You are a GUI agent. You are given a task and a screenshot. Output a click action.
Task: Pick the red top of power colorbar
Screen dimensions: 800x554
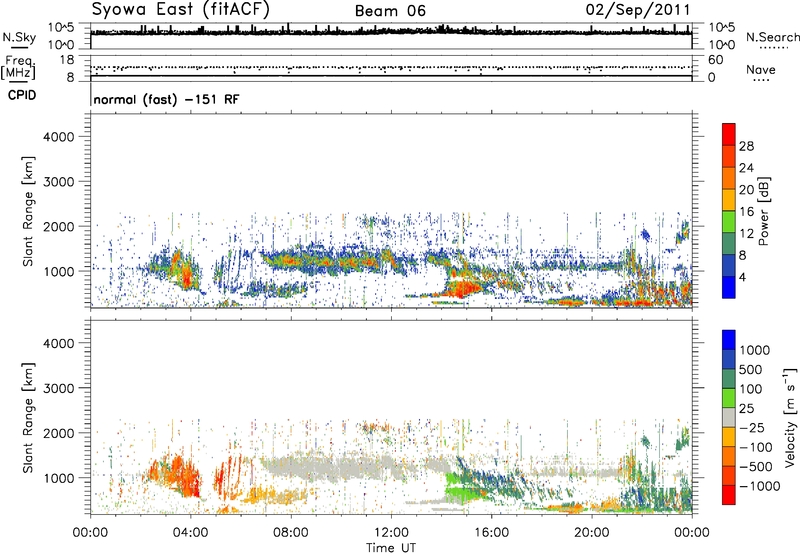[x=729, y=134]
